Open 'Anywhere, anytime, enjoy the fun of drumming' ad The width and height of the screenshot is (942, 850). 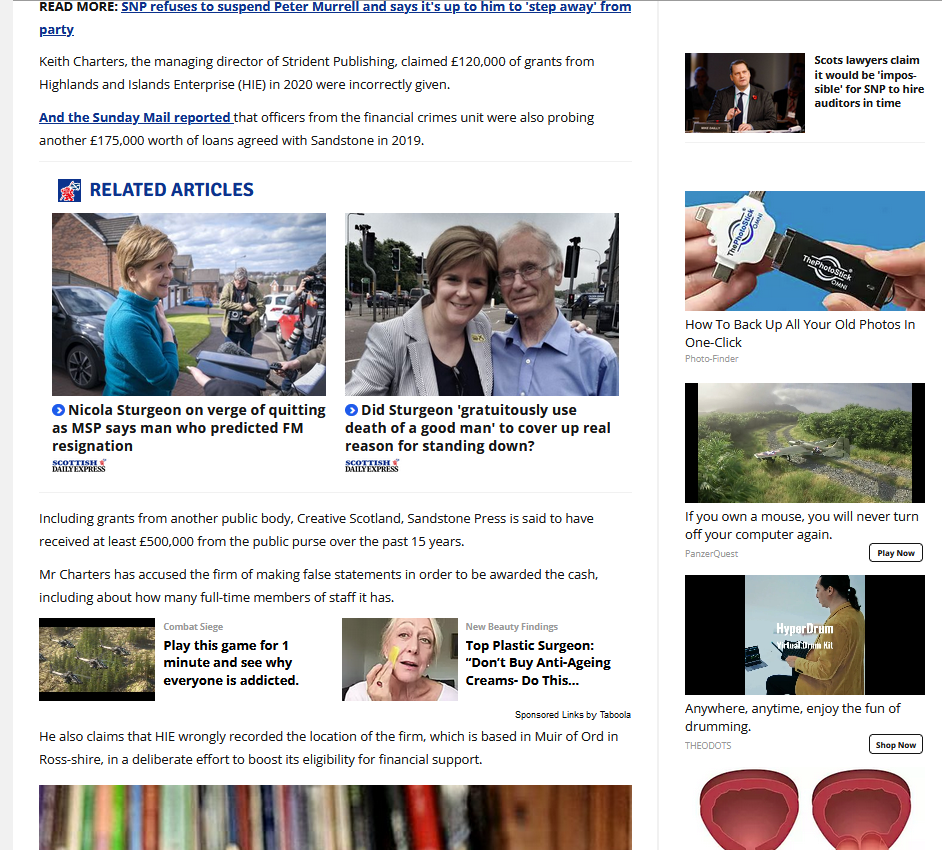tap(792, 717)
